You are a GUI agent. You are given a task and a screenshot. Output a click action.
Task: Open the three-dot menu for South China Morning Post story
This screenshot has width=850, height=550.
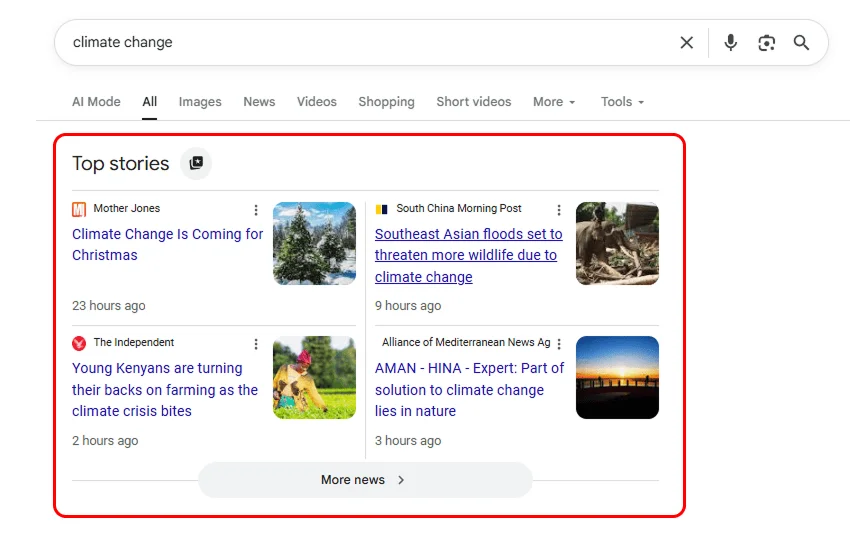pos(559,210)
